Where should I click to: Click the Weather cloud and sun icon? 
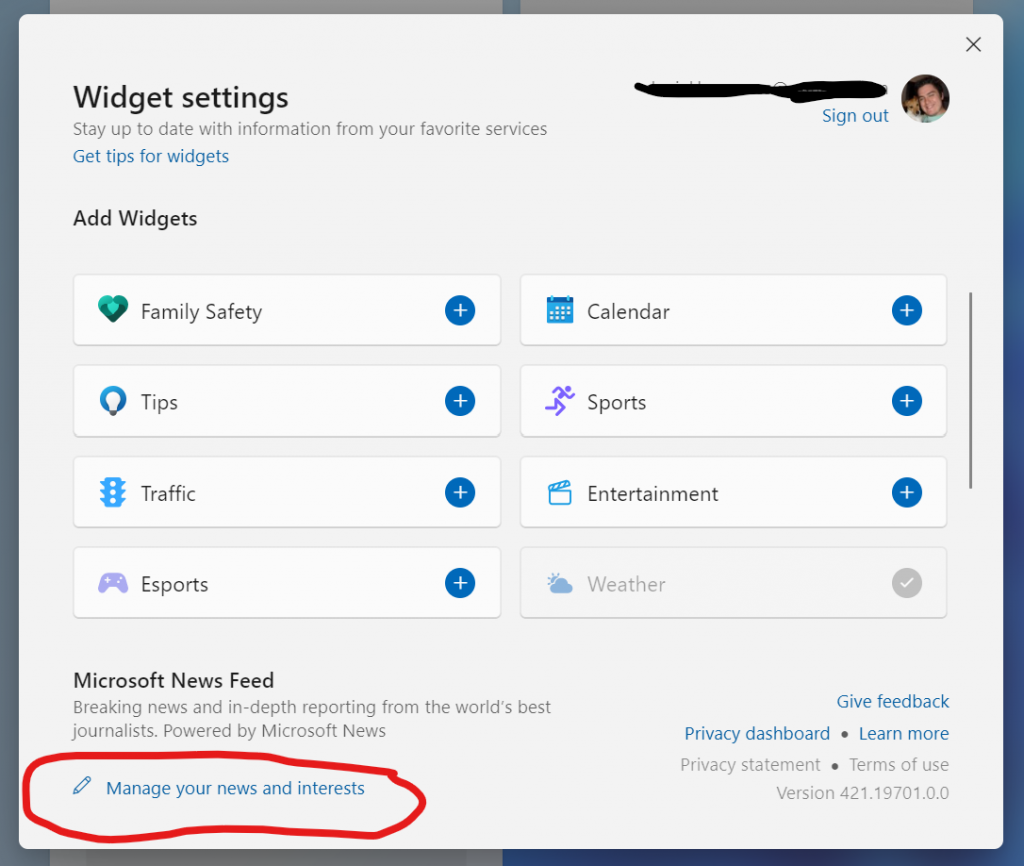(x=560, y=583)
